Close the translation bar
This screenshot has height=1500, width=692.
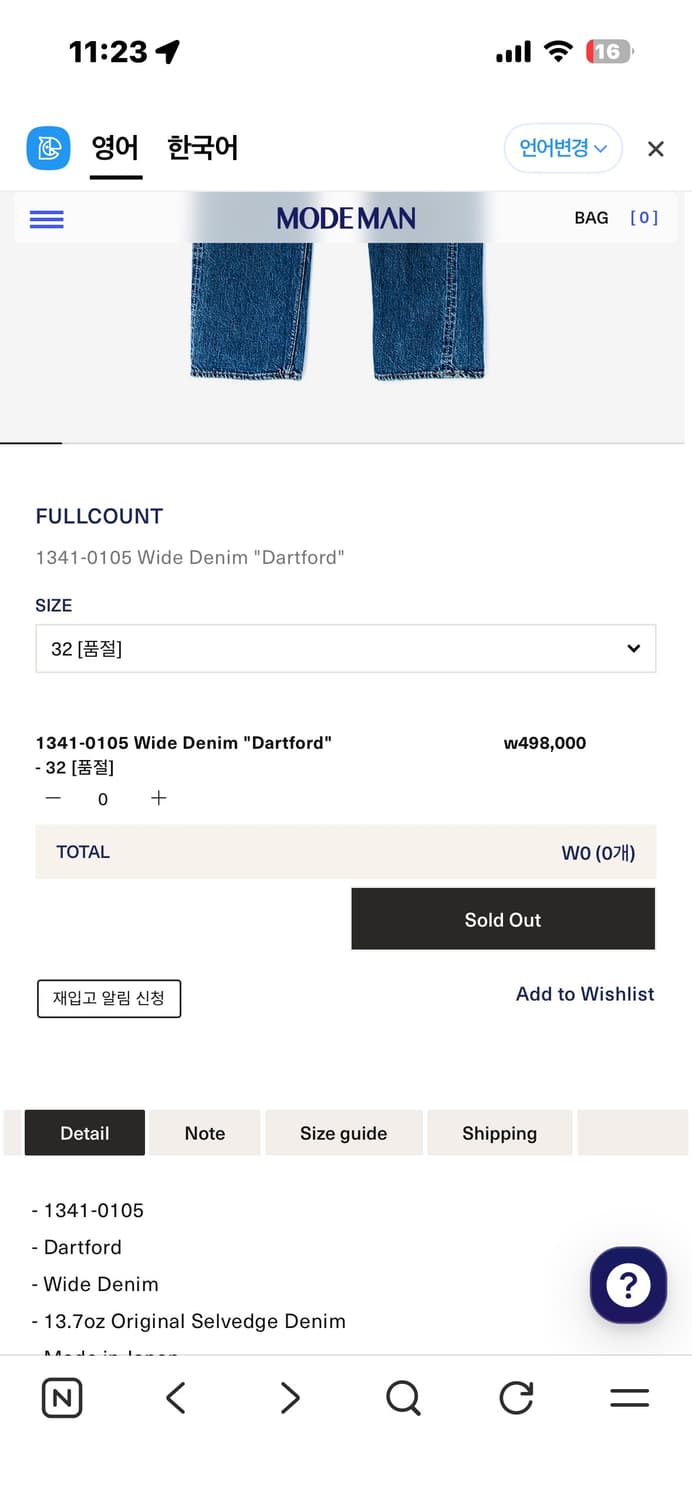pos(656,149)
